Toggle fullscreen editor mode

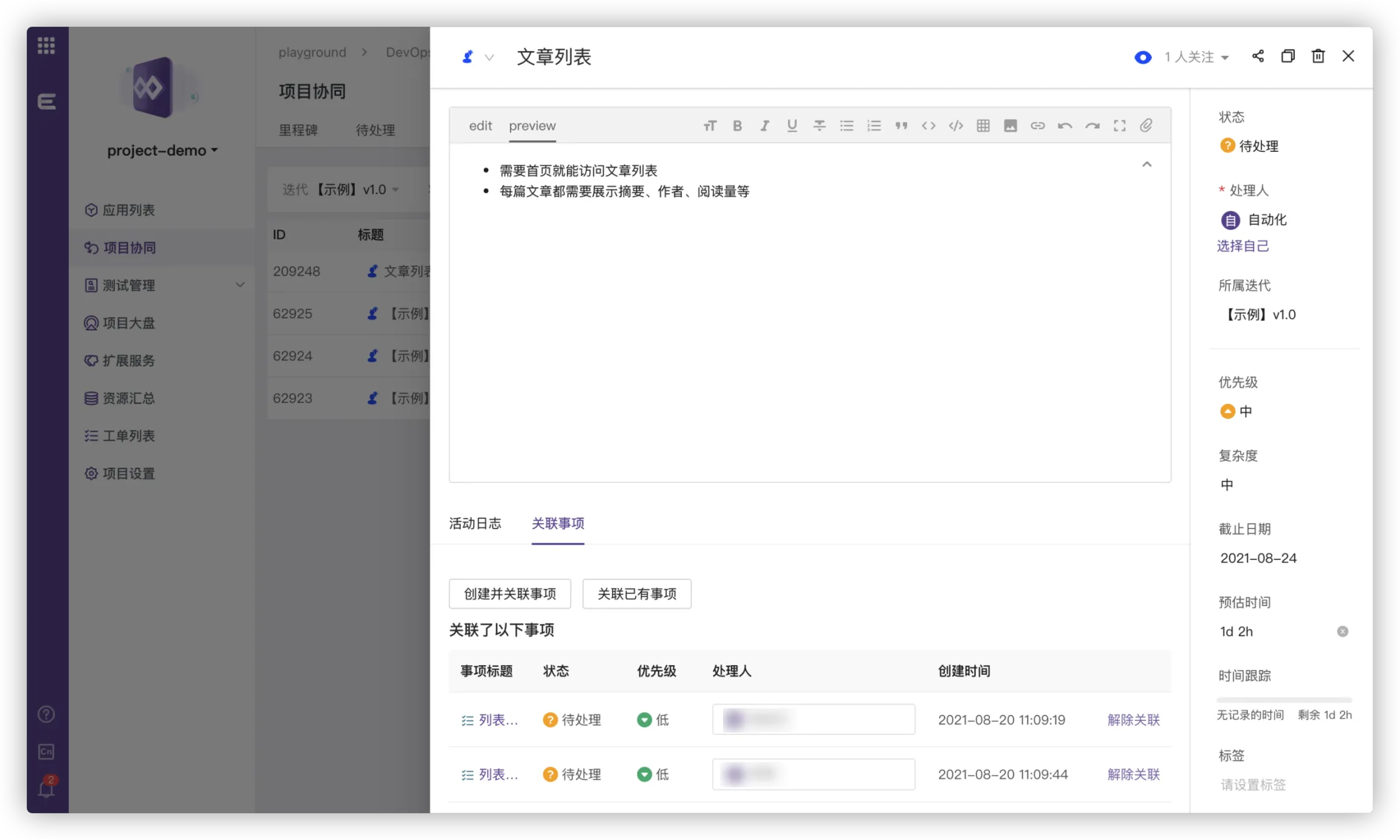(1119, 126)
